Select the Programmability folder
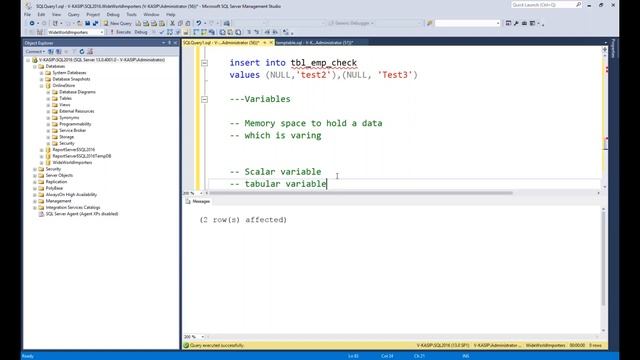640x360 pixels. pos(75,124)
